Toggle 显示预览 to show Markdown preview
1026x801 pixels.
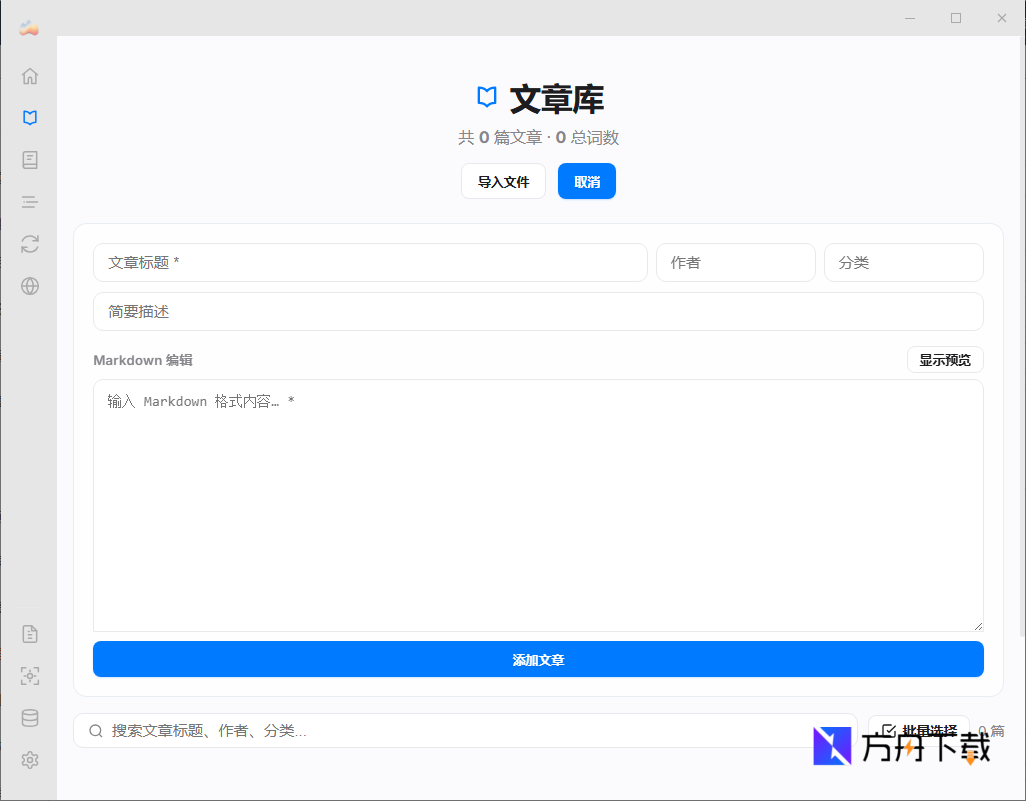tap(944, 359)
